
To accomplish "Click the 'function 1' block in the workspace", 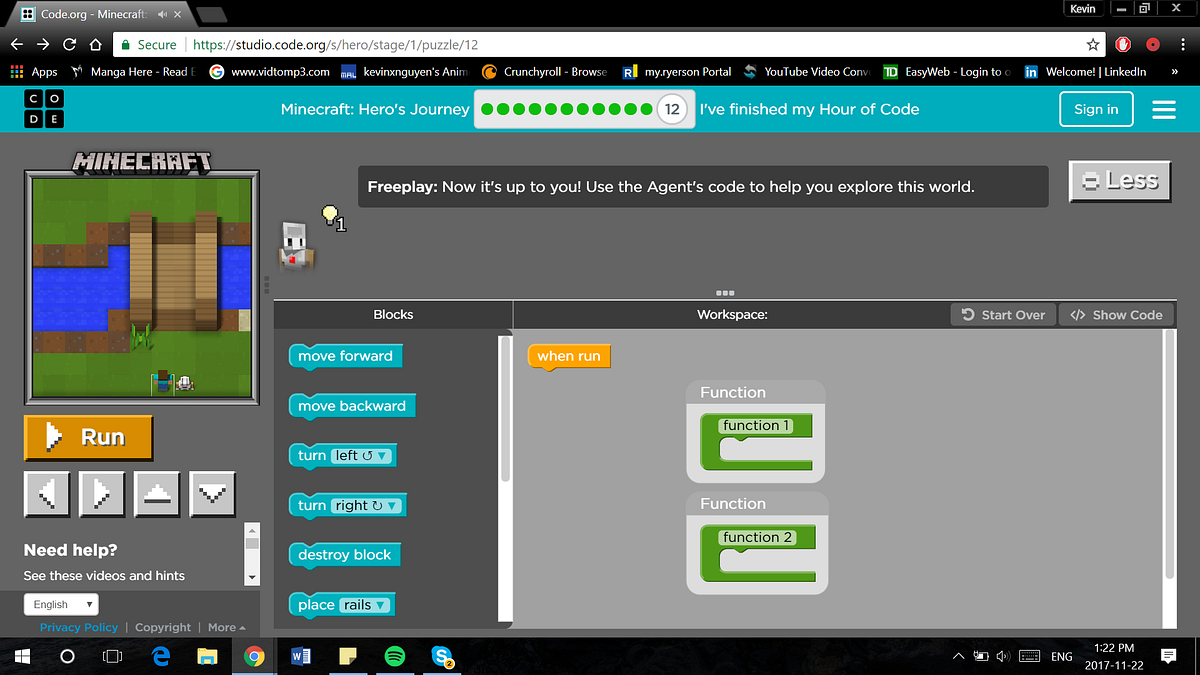I will click(755, 425).
